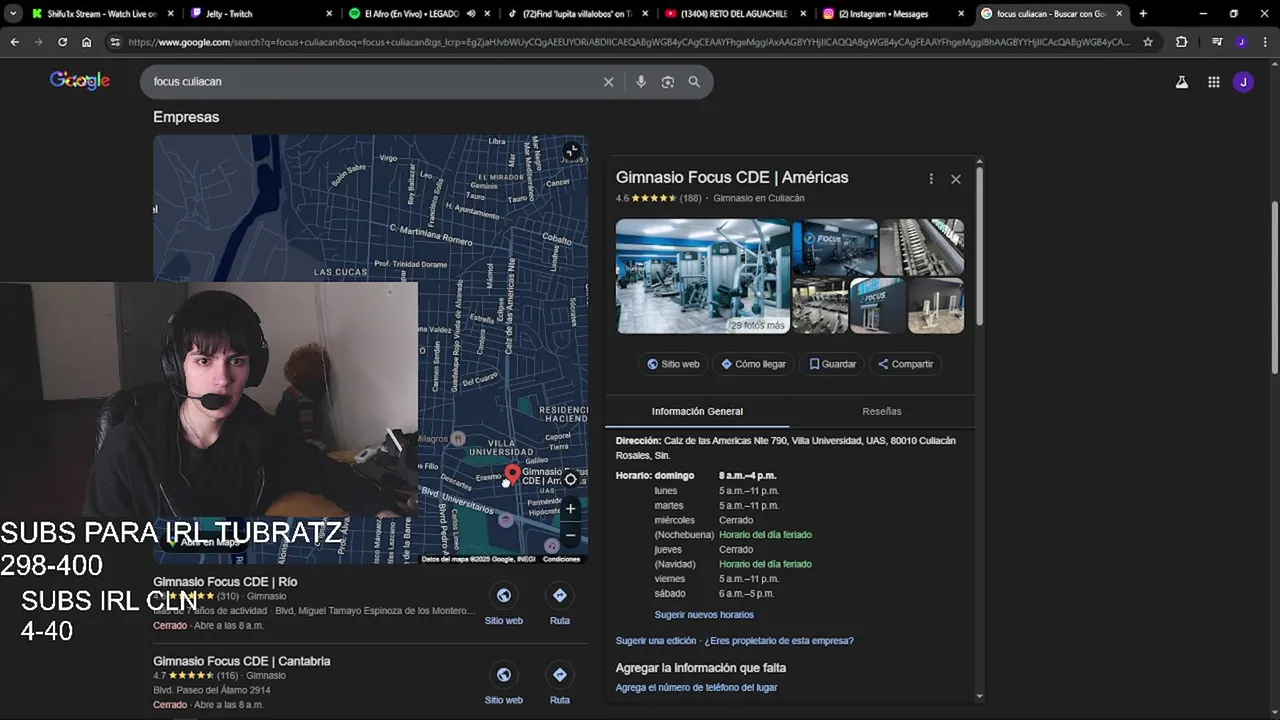Open Sitio web for Gimnasio Focus Río
The image size is (1280, 720).
coord(504,605)
